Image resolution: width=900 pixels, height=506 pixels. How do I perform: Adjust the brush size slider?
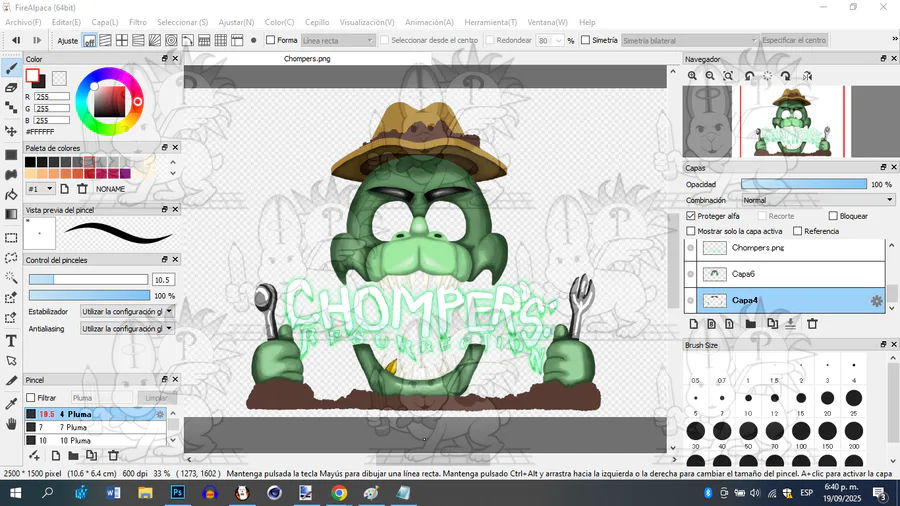coord(88,279)
